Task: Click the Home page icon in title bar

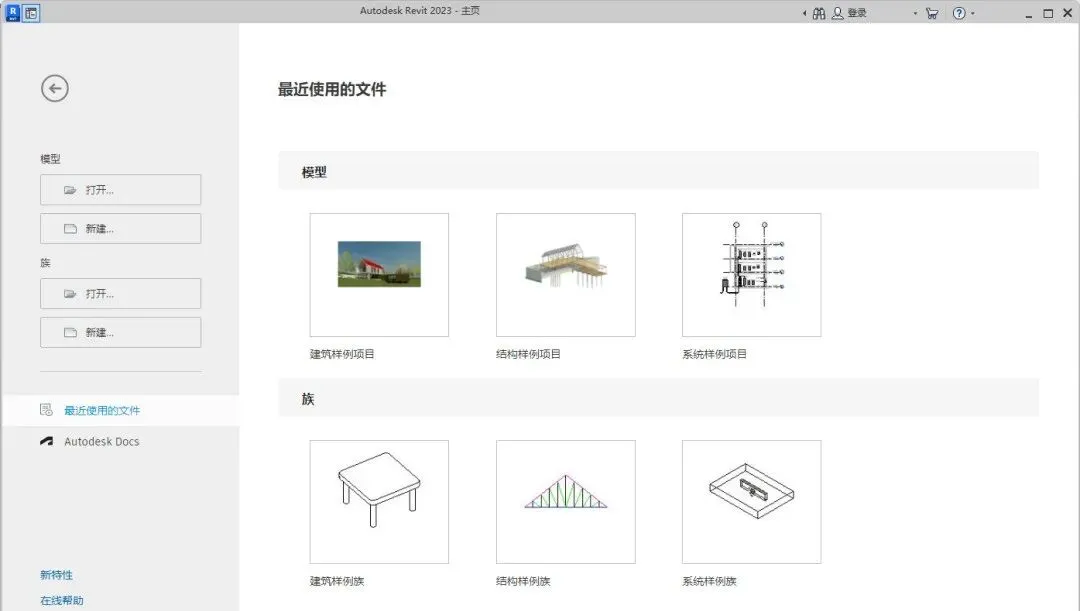Action: [x=31, y=13]
